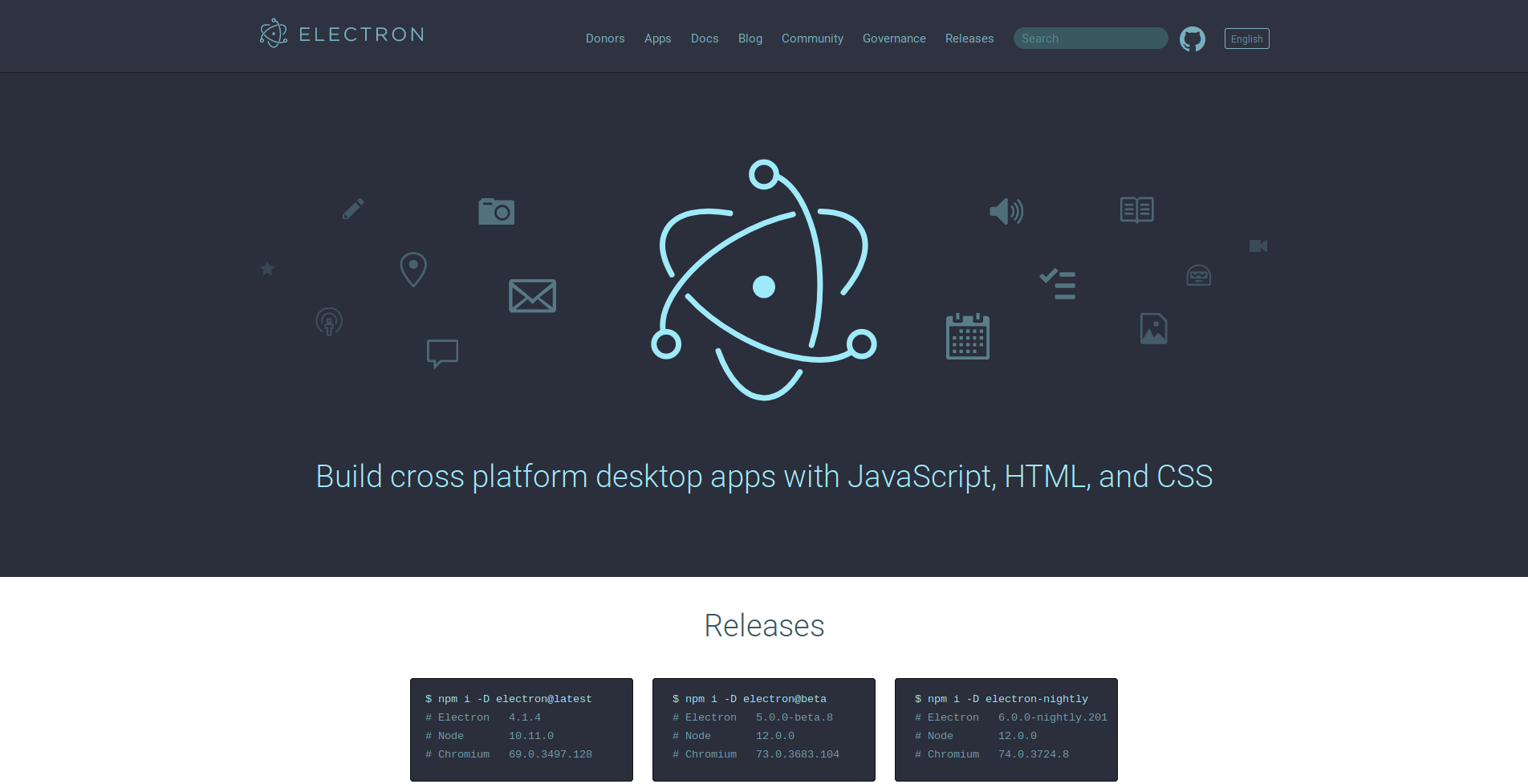
Task: Open the Community menu item
Action: tap(812, 38)
